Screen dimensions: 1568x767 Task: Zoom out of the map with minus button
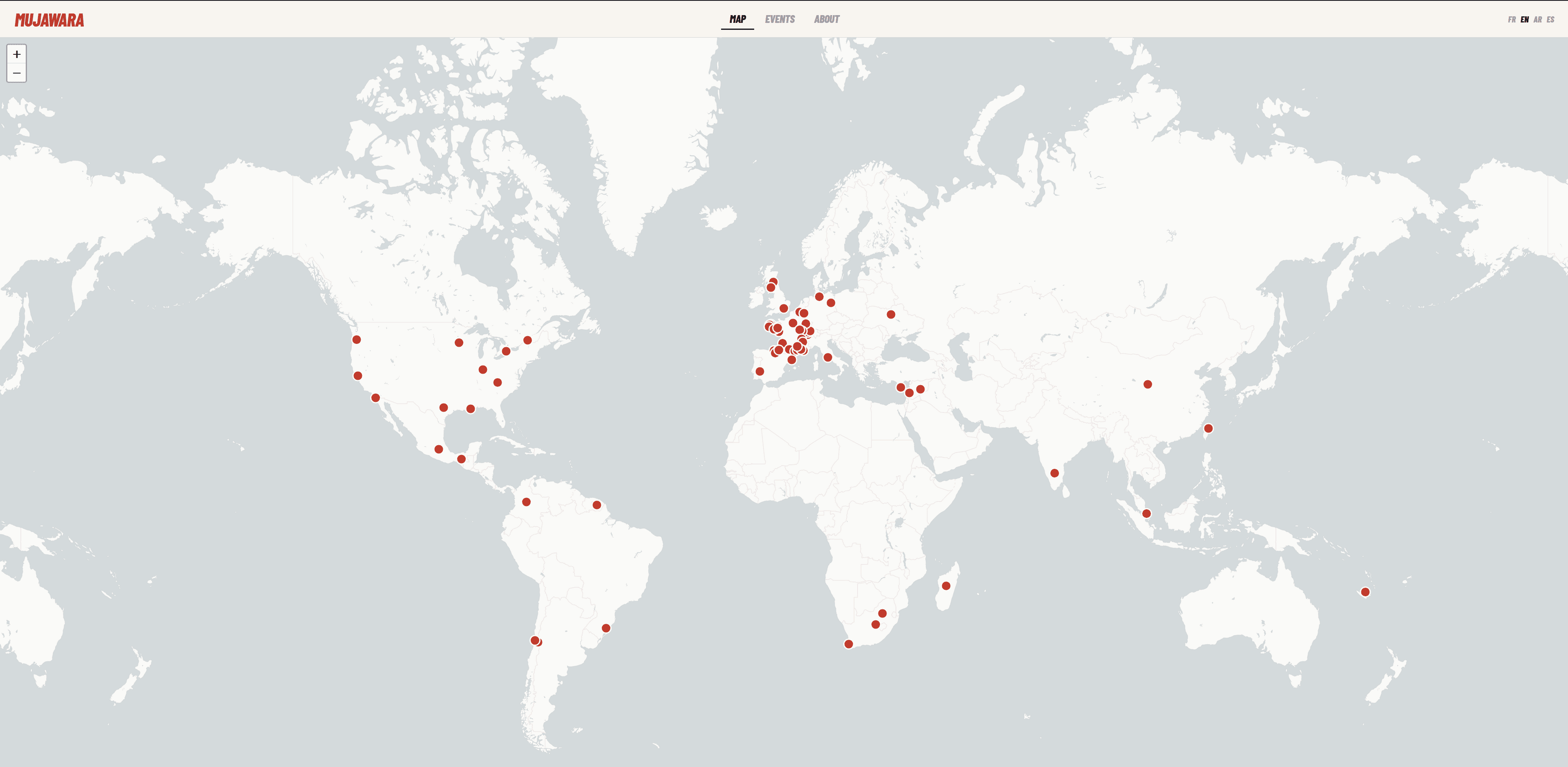(x=16, y=73)
